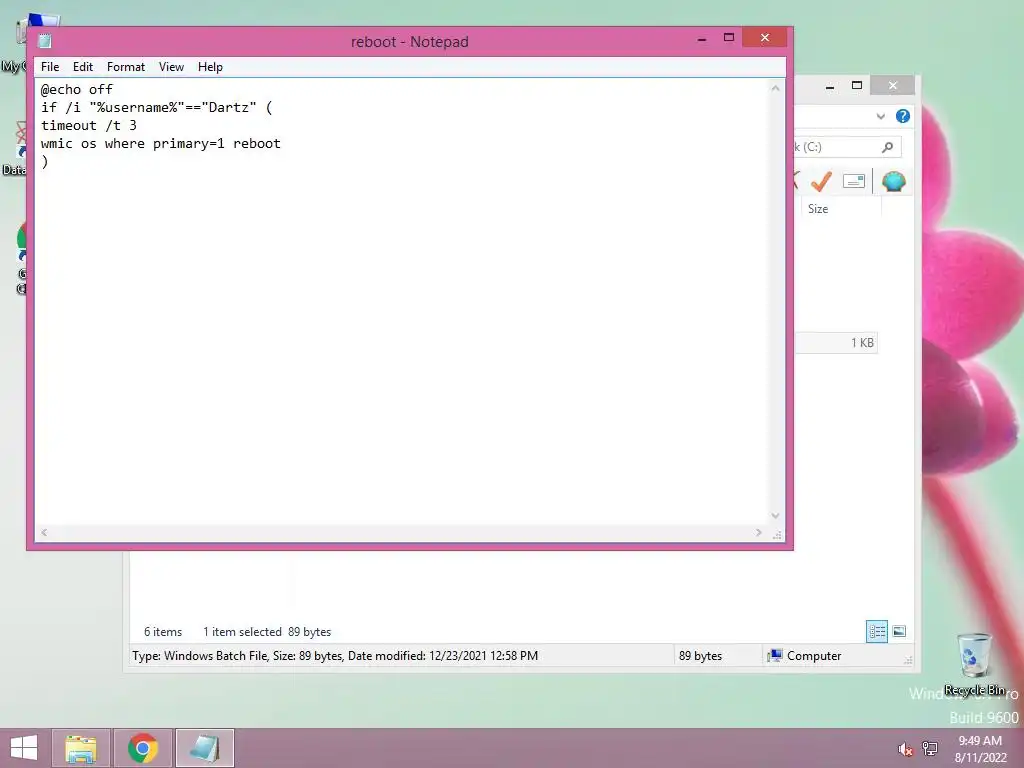Viewport: 1024px width, 768px height.
Task: Click the rename card icon in Explorer toolbar
Action: tap(854, 181)
